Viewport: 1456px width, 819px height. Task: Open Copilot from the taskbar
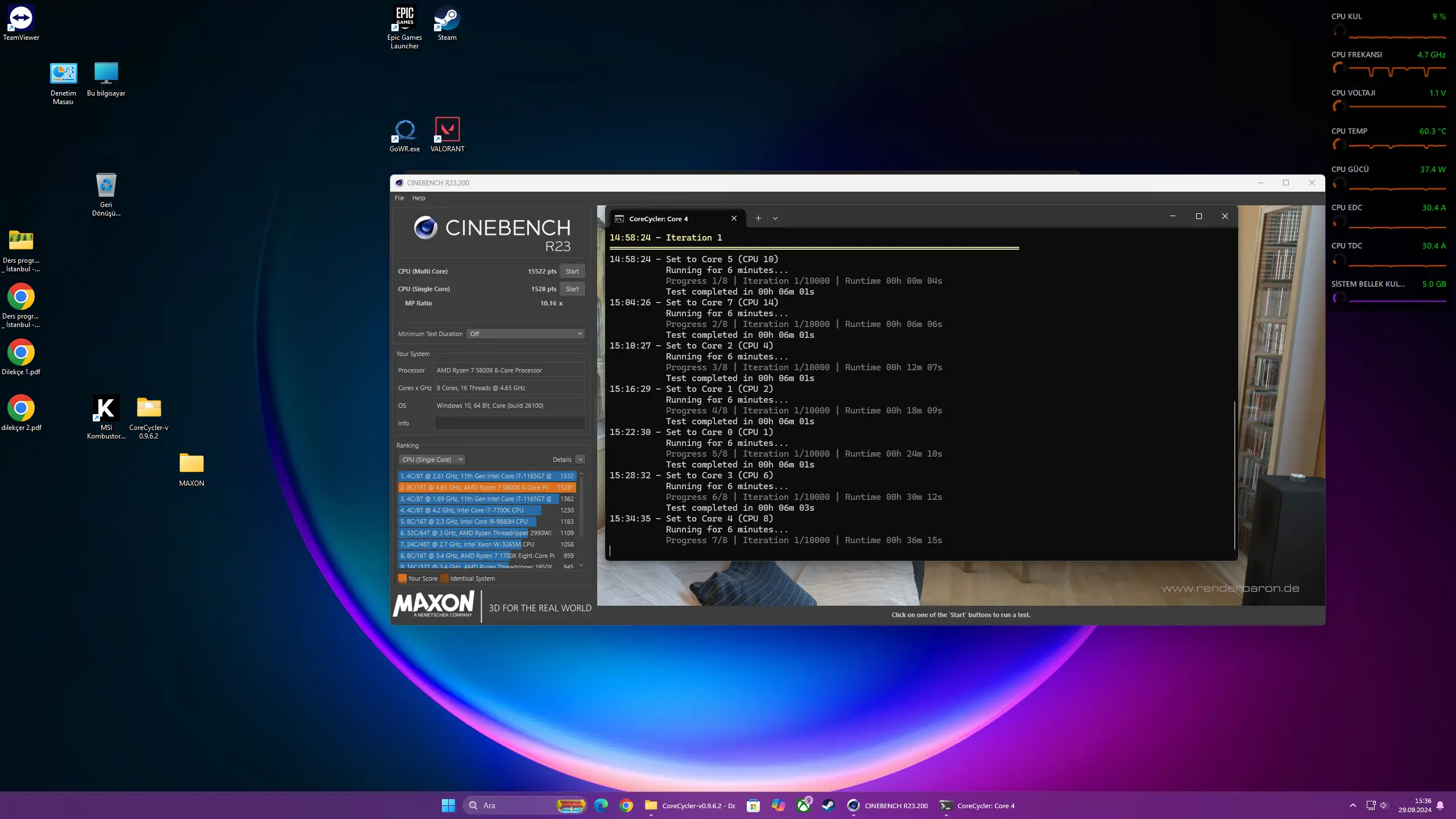click(779, 805)
